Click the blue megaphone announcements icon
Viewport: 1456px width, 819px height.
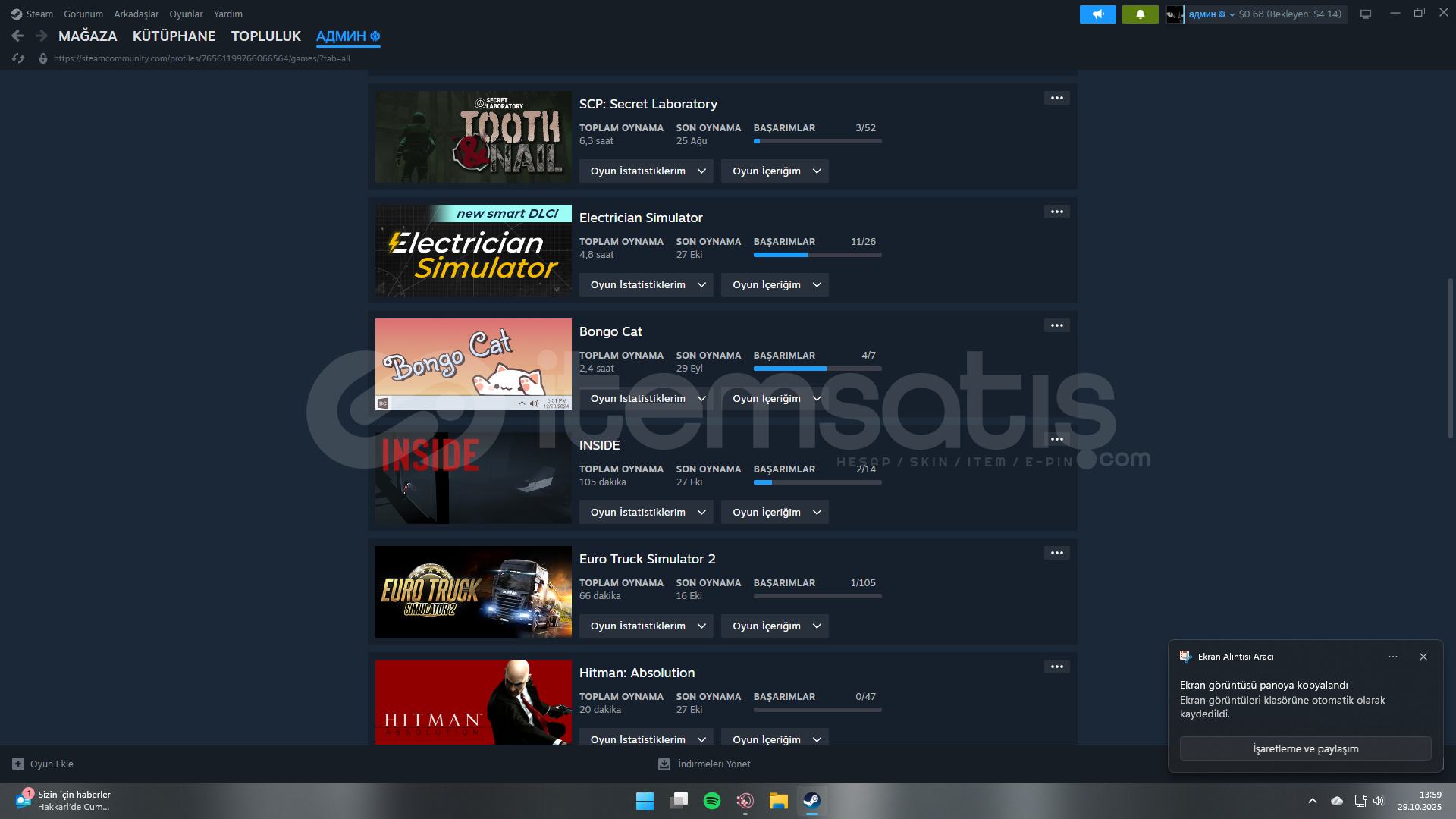point(1097,14)
